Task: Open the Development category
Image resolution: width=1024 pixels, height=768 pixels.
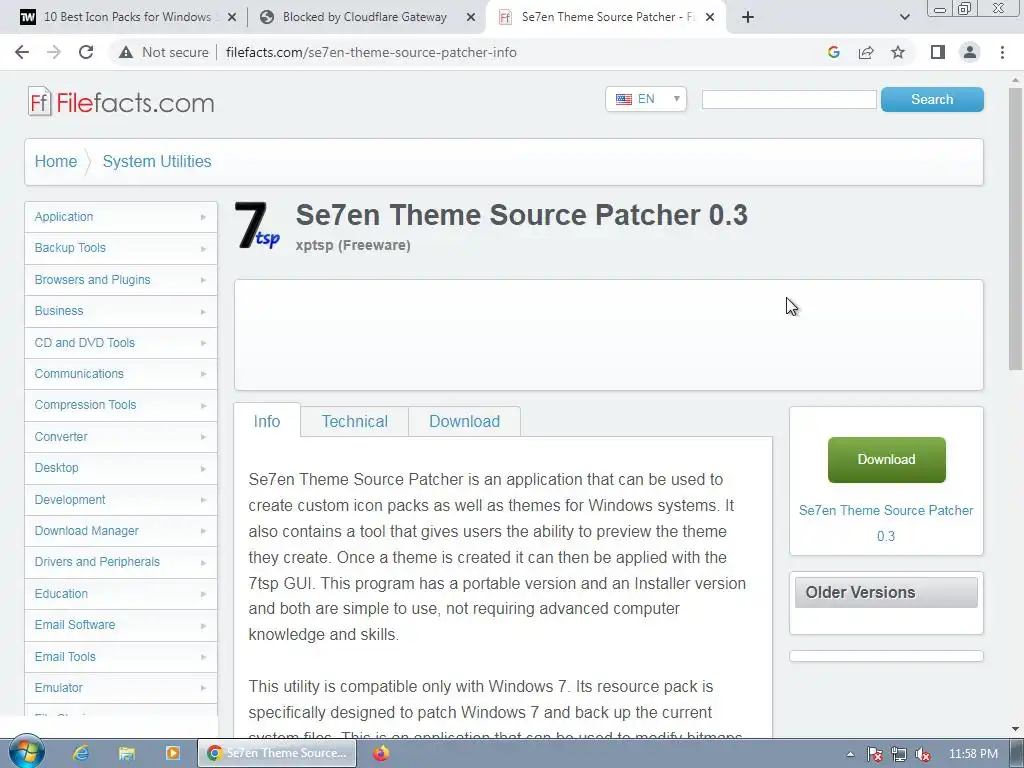Action: click(x=121, y=500)
